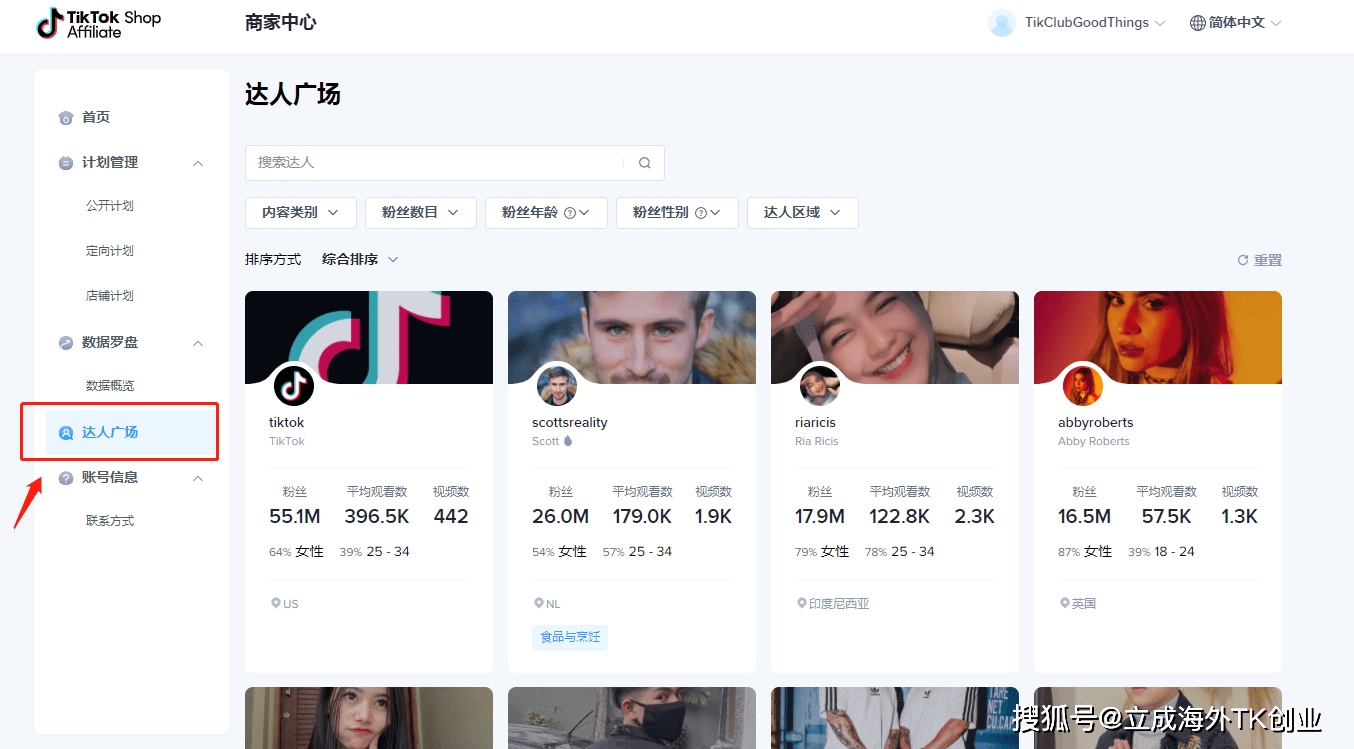The width and height of the screenshot is (1354, 749).
Task: Open the 达人区域 filter dropdown
Action: [x=803, y=213]
